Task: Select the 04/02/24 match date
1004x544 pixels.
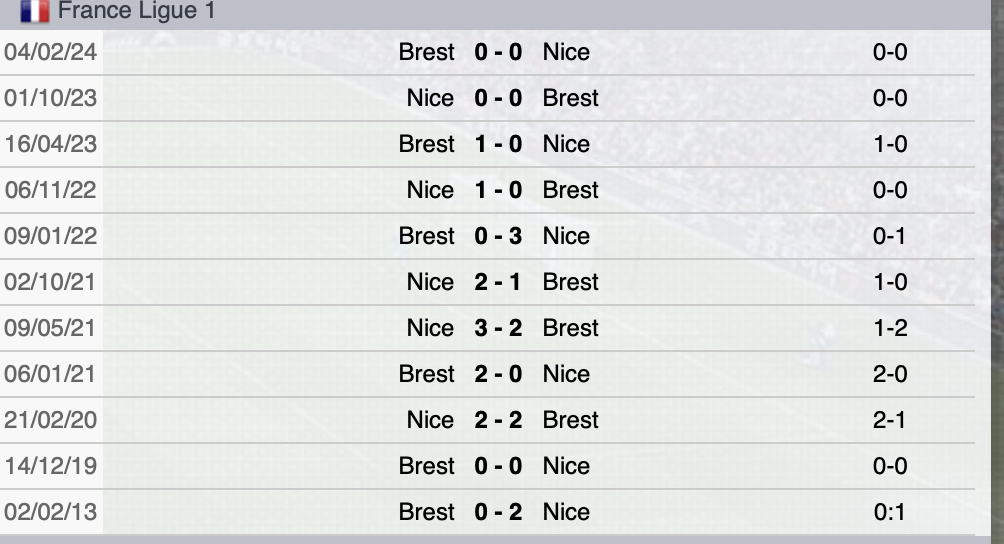Action: pos(51,52)
